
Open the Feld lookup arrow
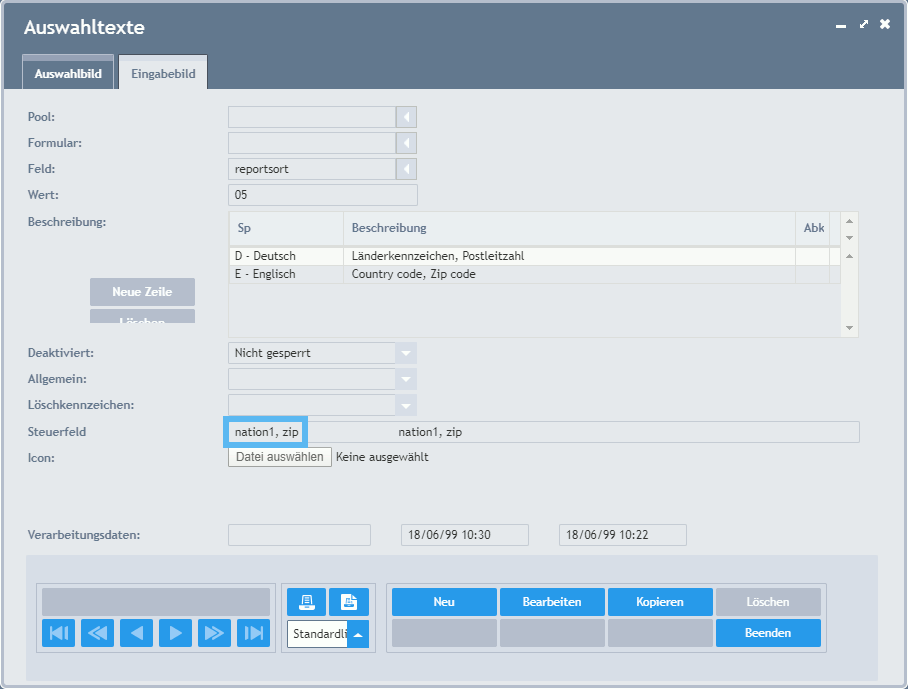406,169
